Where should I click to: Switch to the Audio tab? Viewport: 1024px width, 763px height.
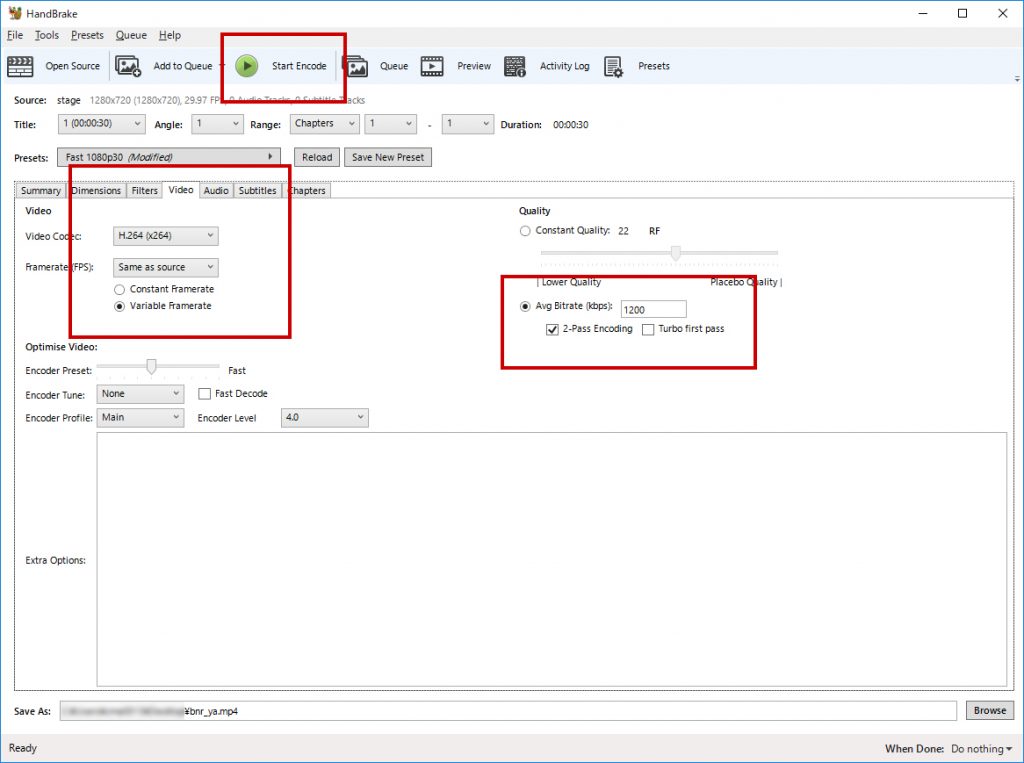click(215, 190)
